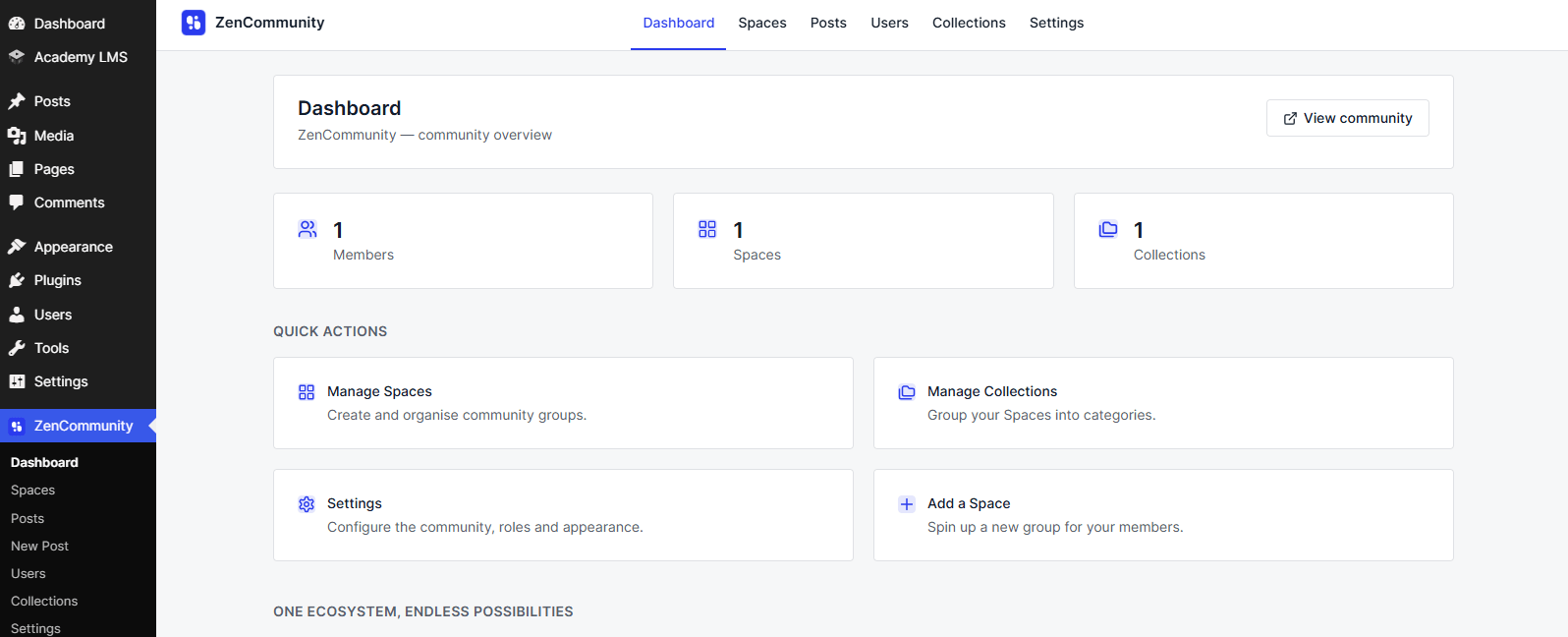Open Dashboard submenu under ZenCommunity
This screenshot has height=637, width=1568.
point(44,462)
